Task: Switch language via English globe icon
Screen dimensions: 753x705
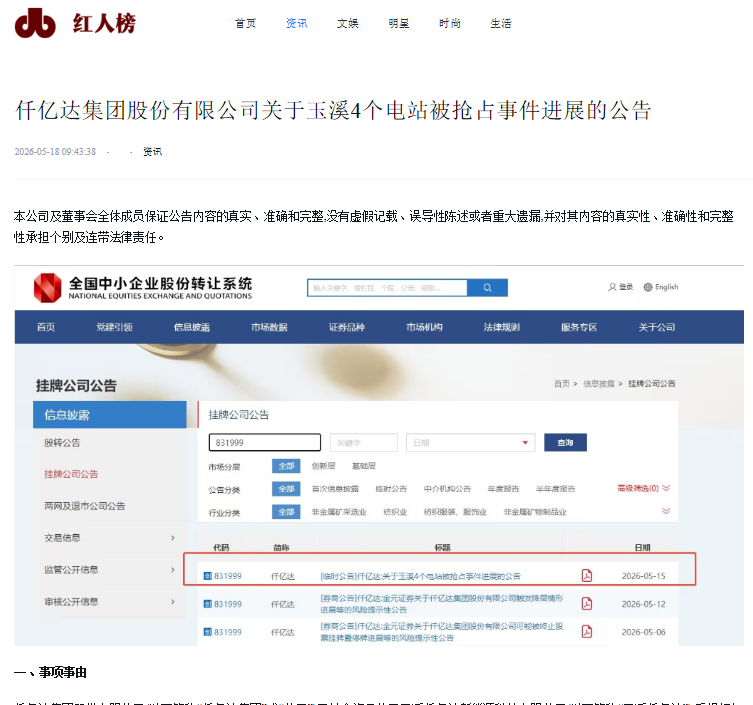Action: pyautogui.click(x=648, y=287)
